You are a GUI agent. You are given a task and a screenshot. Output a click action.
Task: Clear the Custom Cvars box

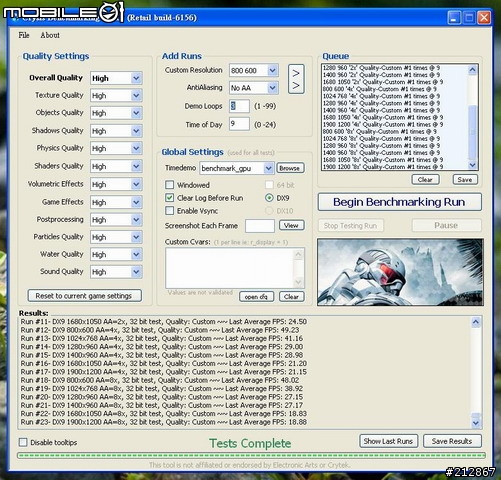[291, 297]
